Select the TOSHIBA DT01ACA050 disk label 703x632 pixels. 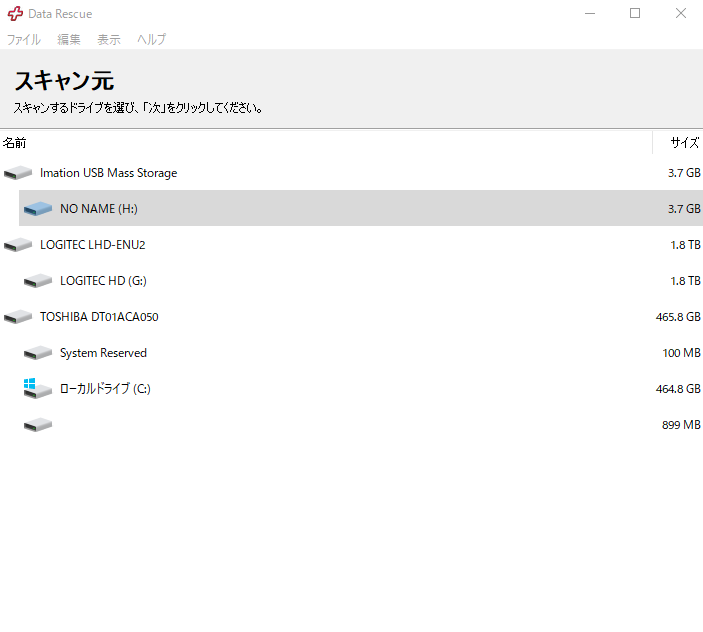pyautogui.click(x=99, y=317)
